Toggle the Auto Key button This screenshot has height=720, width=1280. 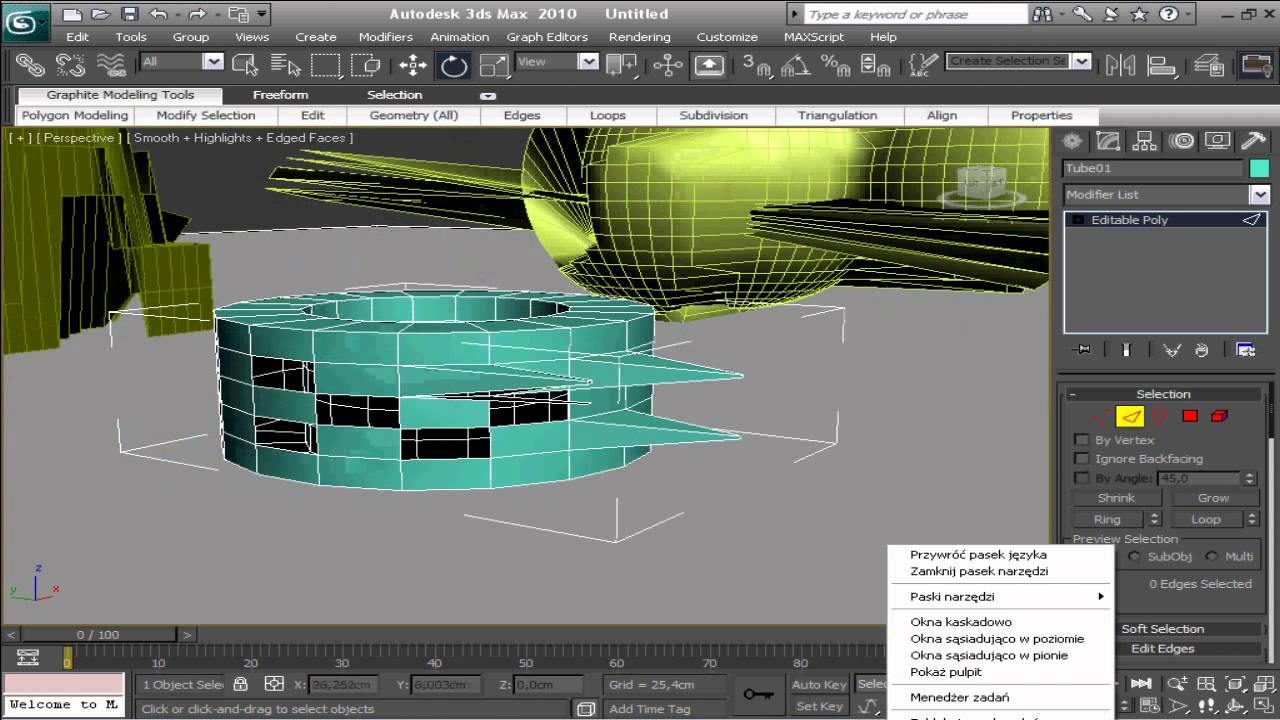819,685
